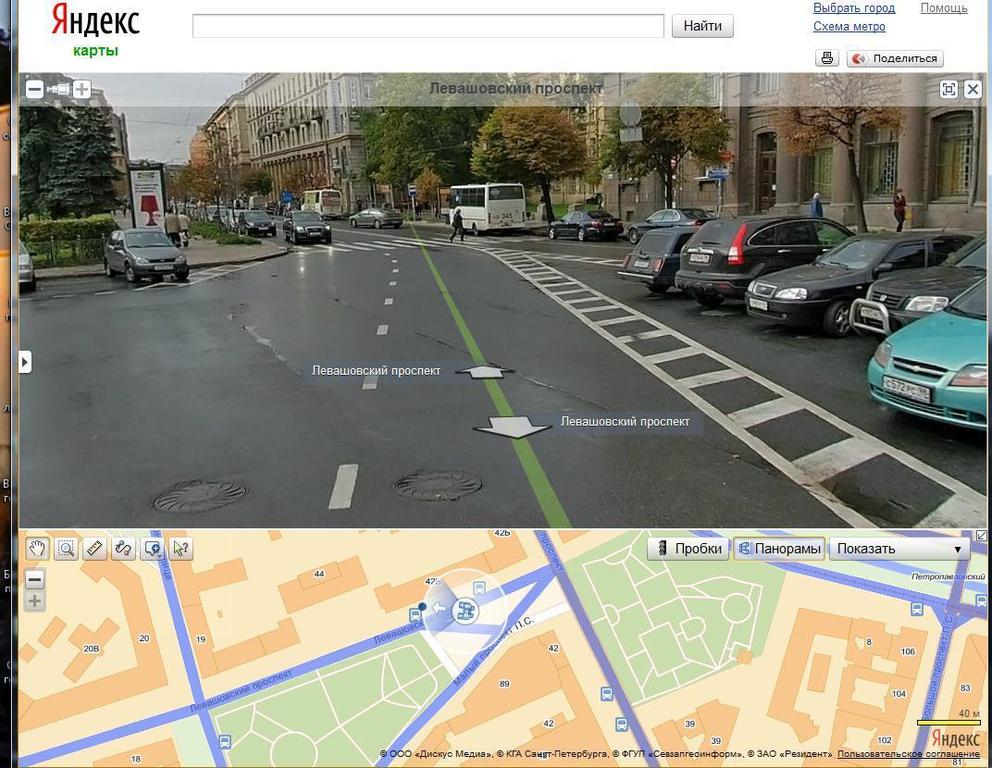Screen dimensions: 992x768
Task: Open the route planning tool
Action: [x=124, y=548]
